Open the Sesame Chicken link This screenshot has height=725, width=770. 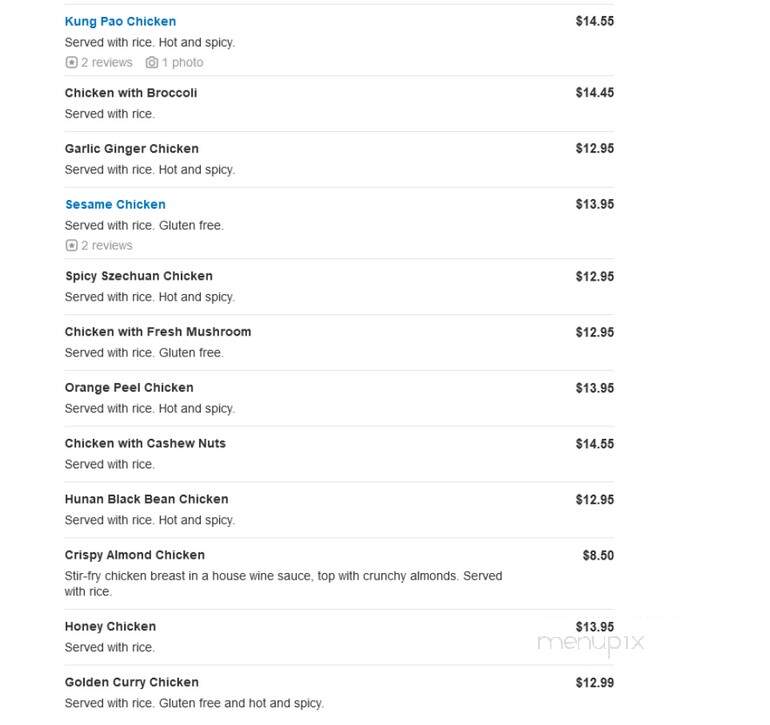tap(115, 204)
